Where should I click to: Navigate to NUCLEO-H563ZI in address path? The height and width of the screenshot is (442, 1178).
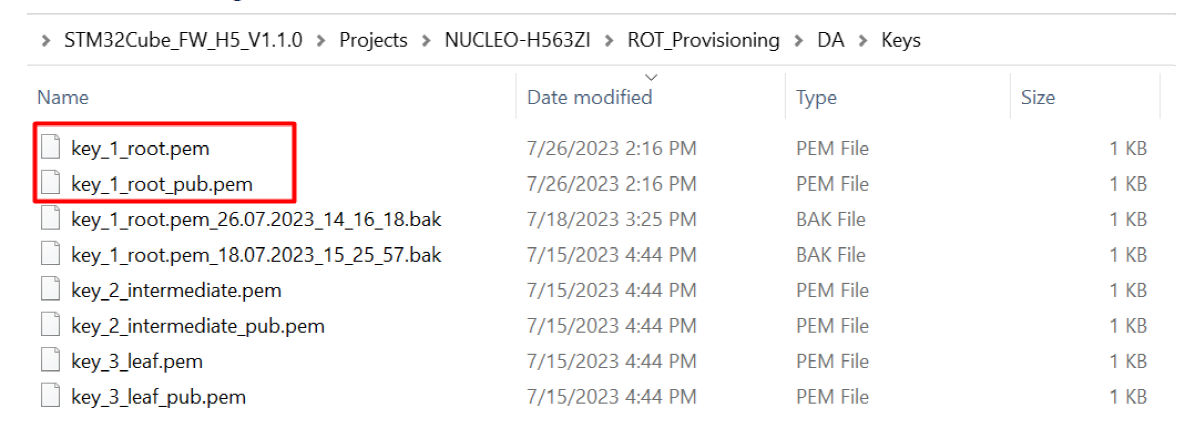(x=518, y=40)
